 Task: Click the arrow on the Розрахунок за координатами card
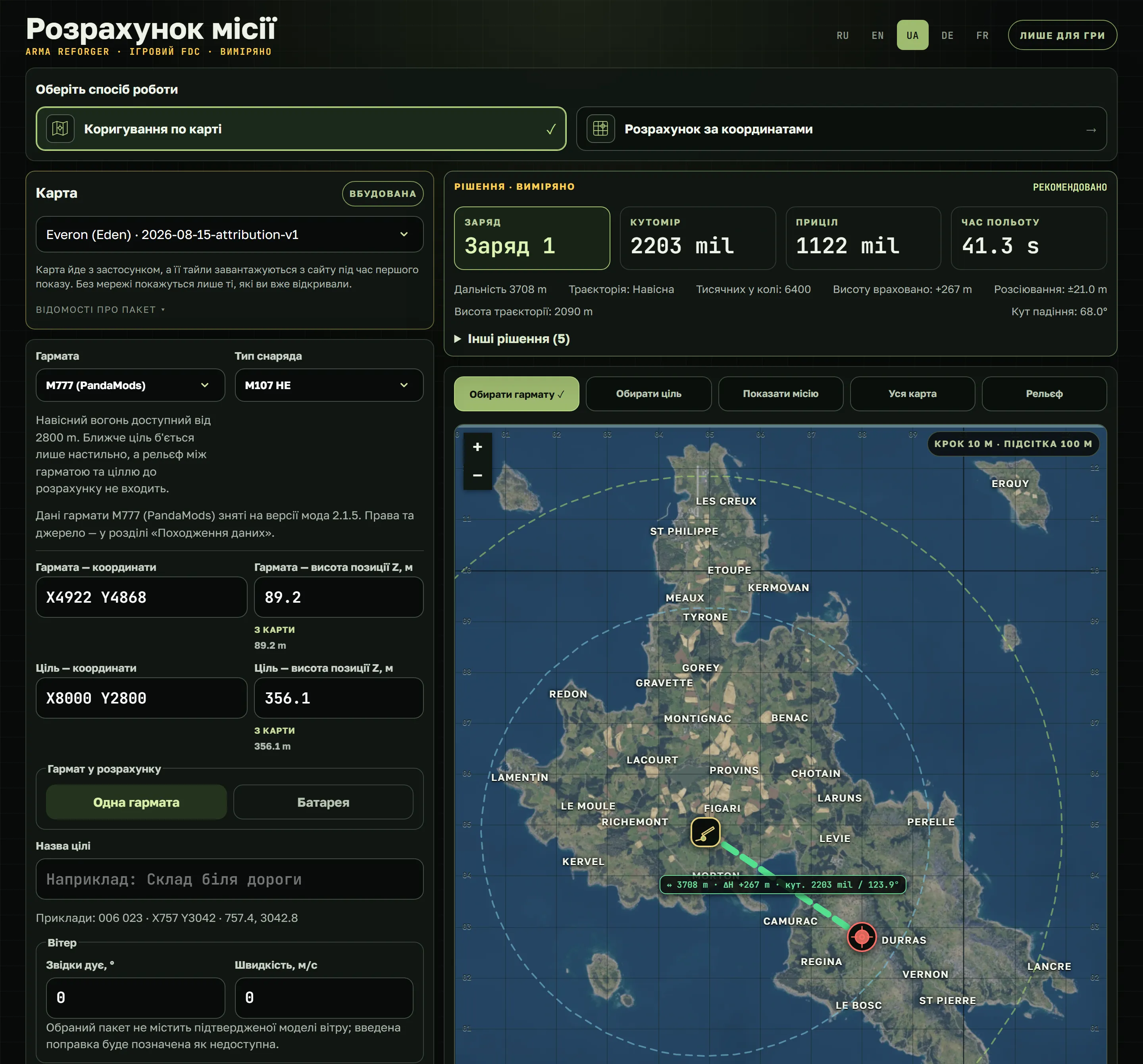point(1091,129)
